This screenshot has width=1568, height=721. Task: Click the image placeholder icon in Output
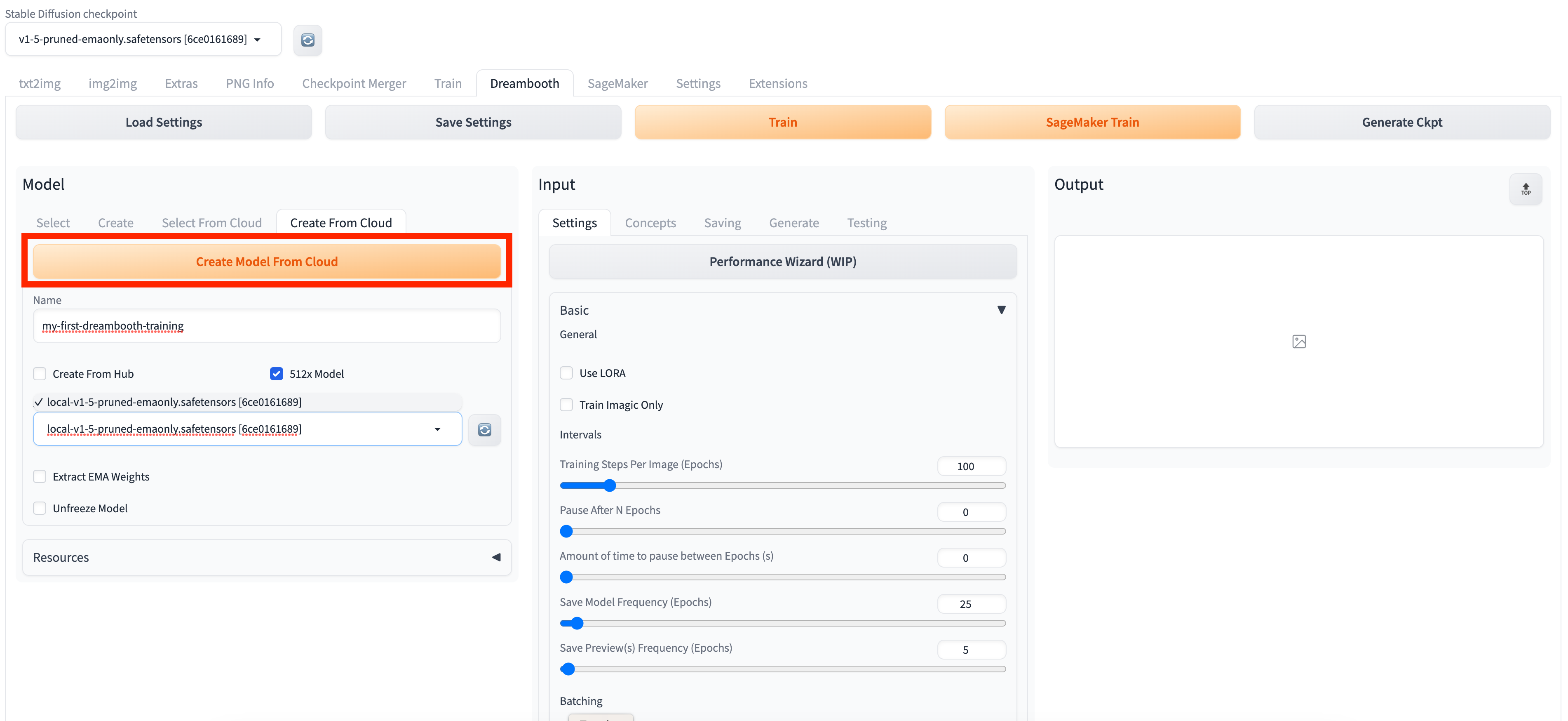click(x=1299, y=342)
